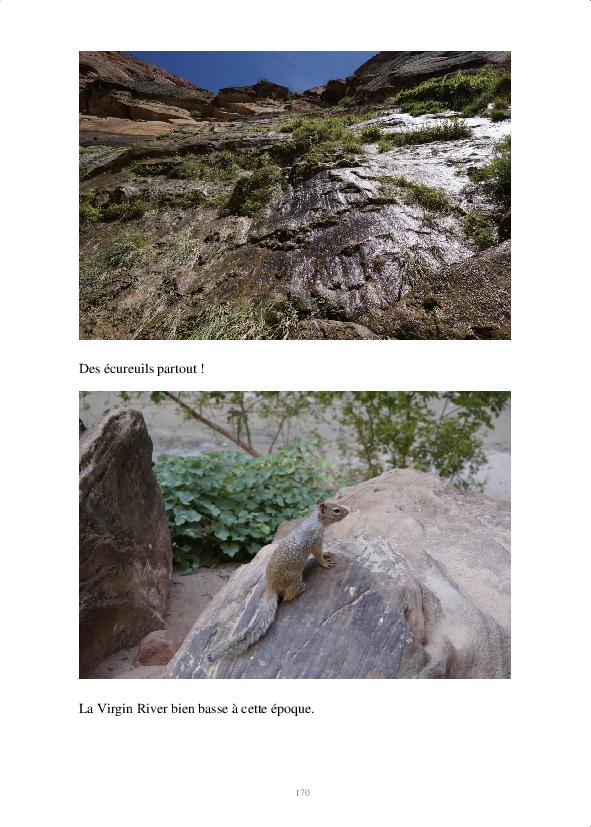Screen dimensions: 591x827
Task: Select the squirrel on rock photo
Action: [295, 535]
